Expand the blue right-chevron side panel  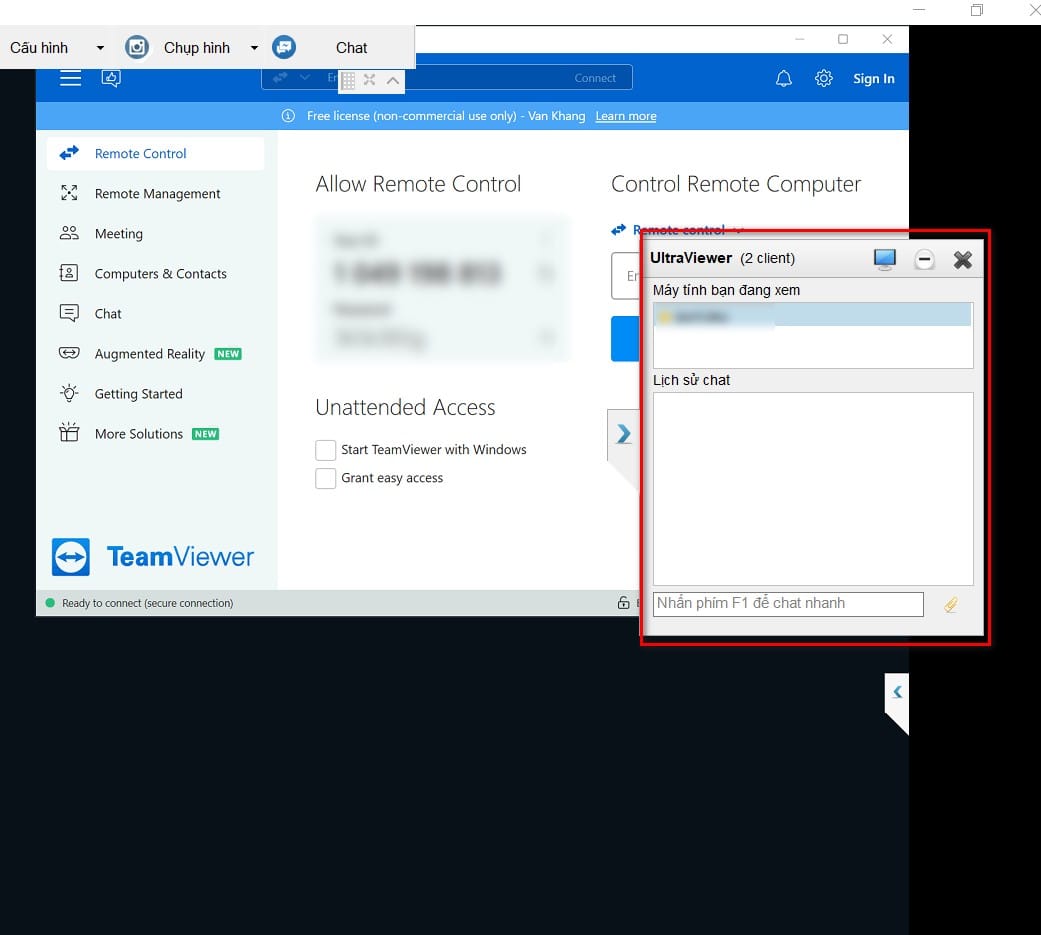pyautogui.click(x=623, y=434)
